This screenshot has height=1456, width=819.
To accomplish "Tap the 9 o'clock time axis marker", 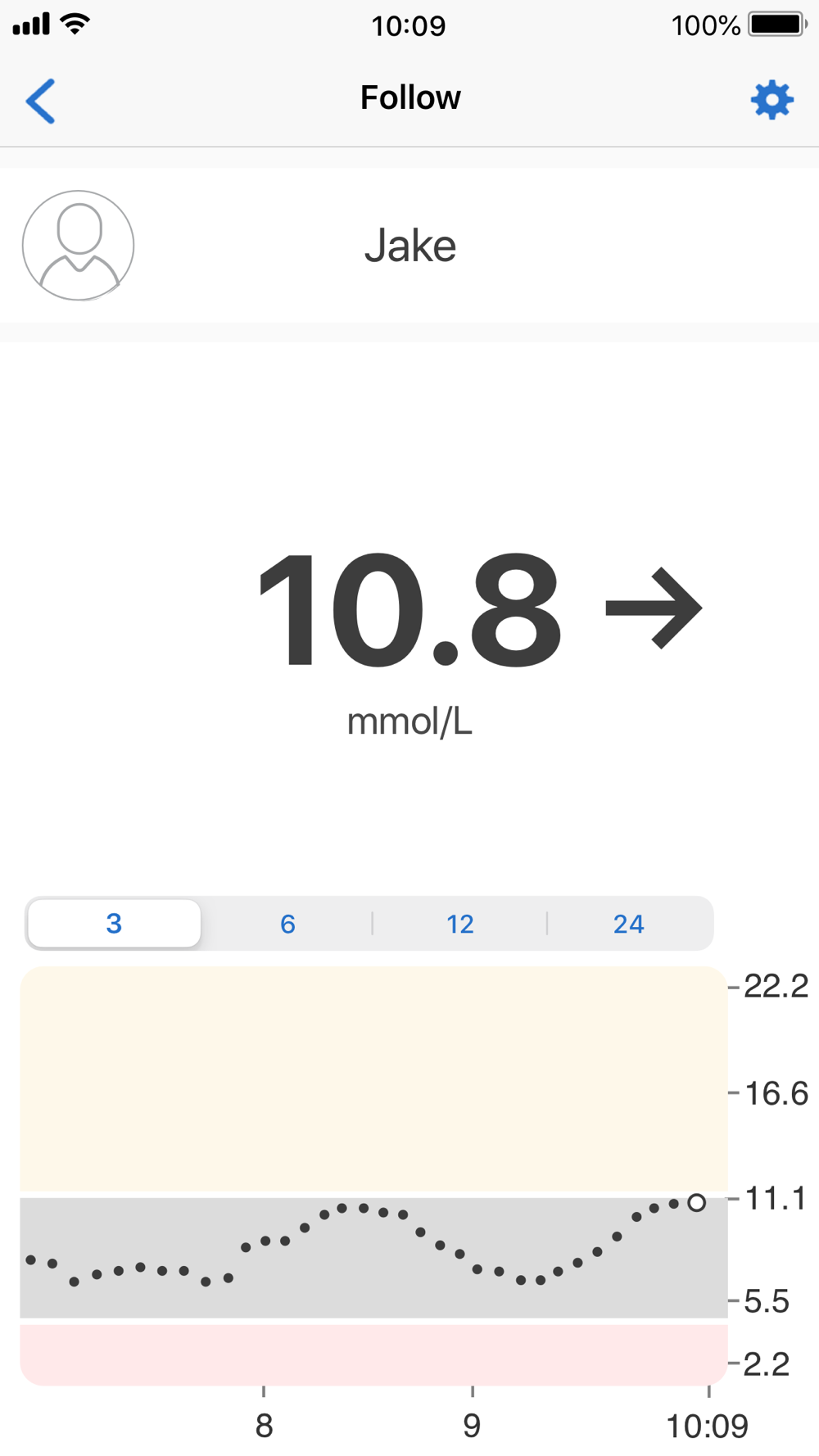I will click(472, 1426).
